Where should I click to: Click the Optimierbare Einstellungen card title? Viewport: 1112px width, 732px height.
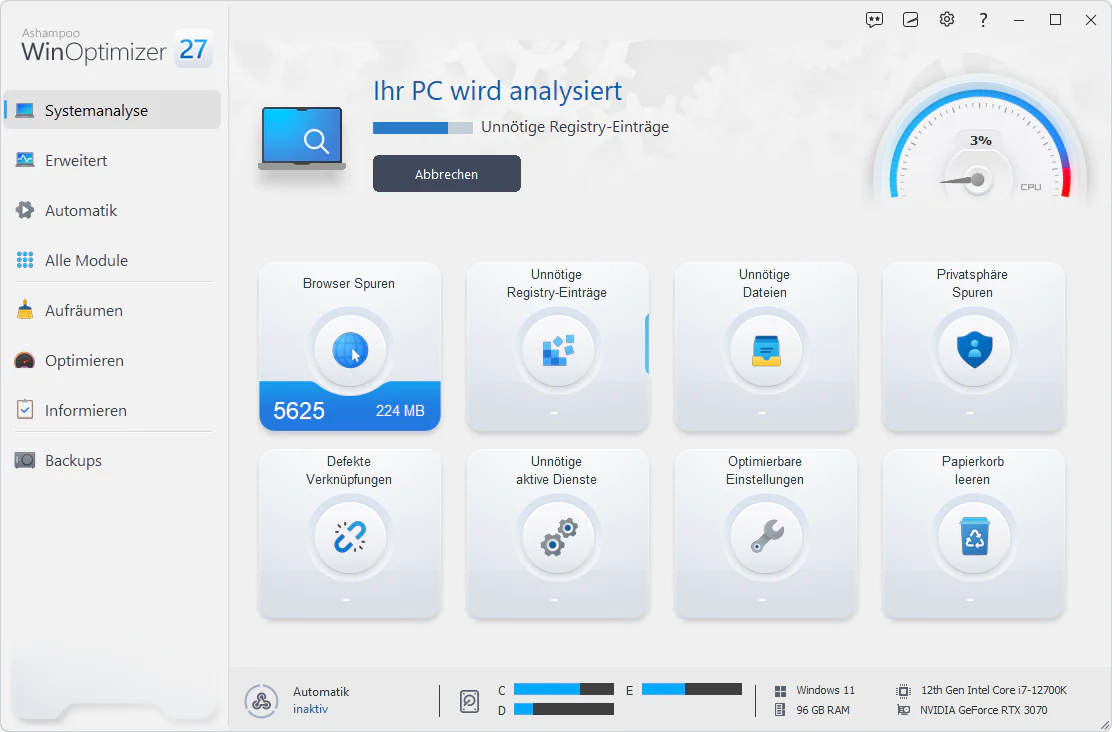pos(764,470)
